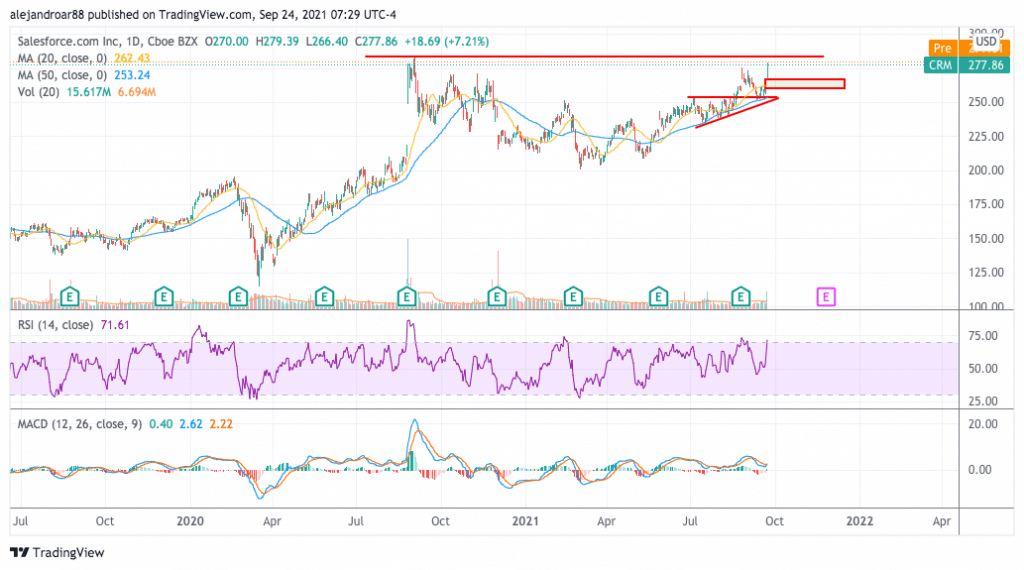
Task: Select the RSI (14, close) indicator legend
Action: tap(55, 325)
